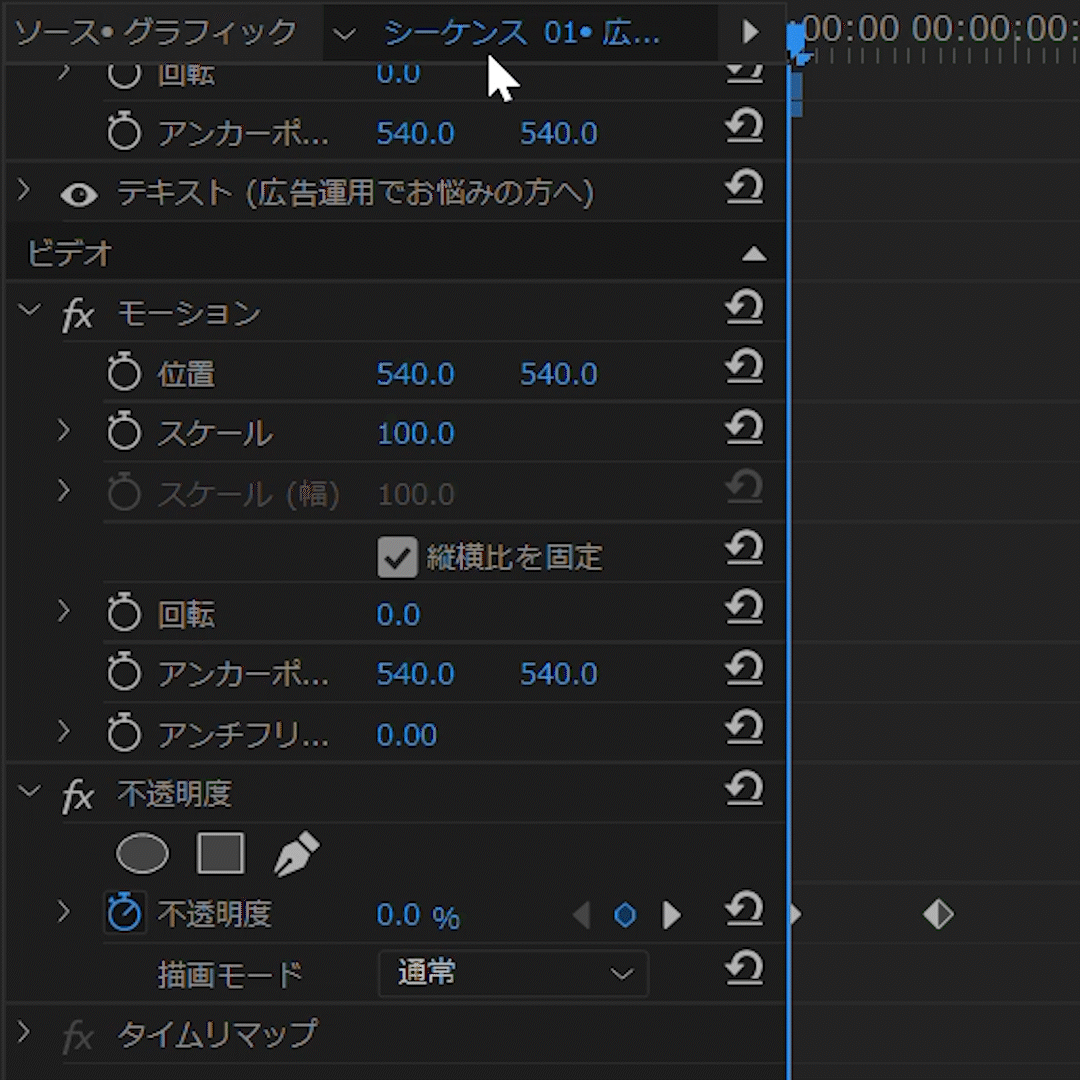Switch to the ソース グラフィック tab
This screenshot has width=1080, height=1080.
pos(156,32)
